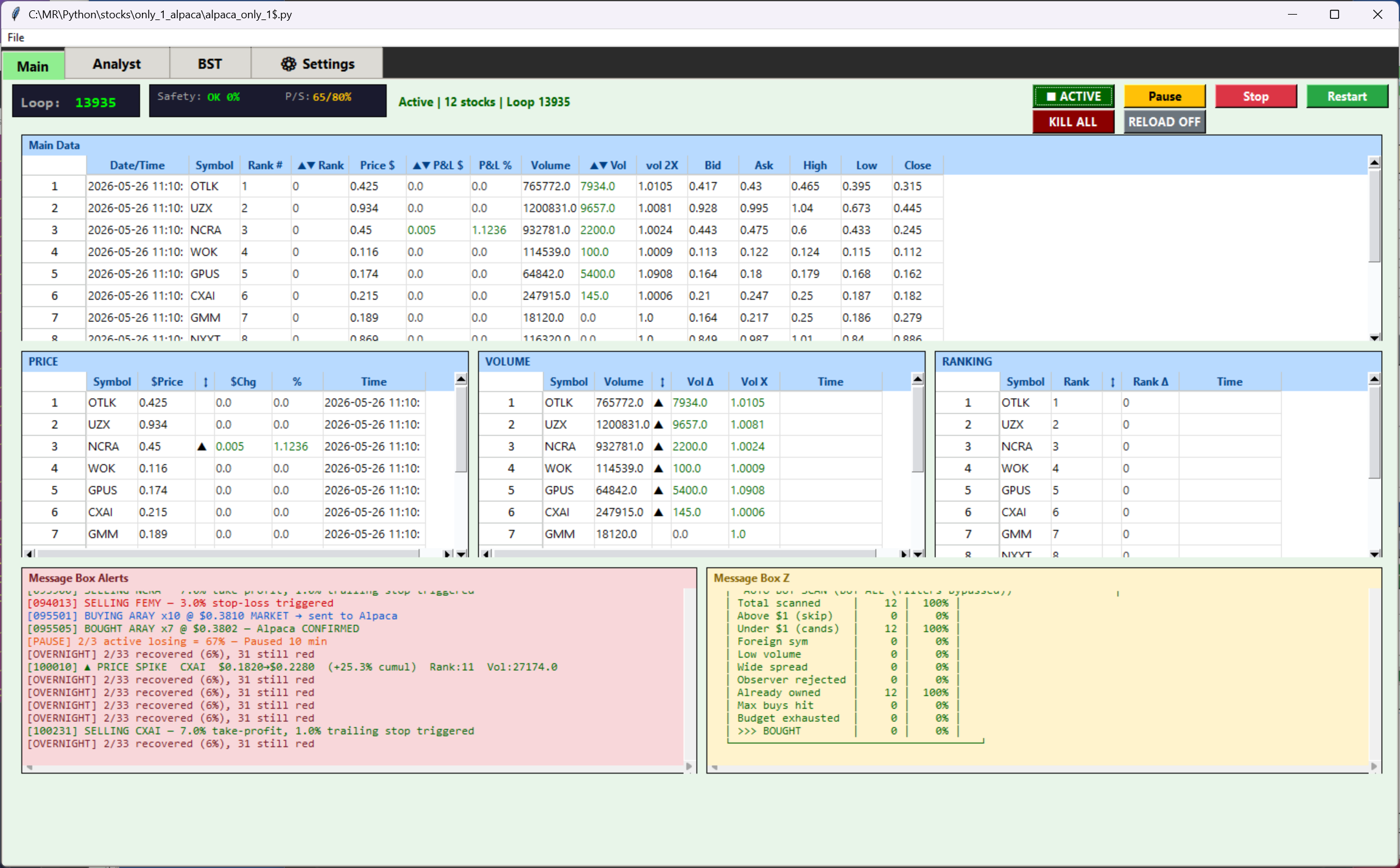The width and height of the screenshot is (1400, 868).
Task: Click PRICE panel horizontal scroll right arrow
Action: click(x=448, y=554)
